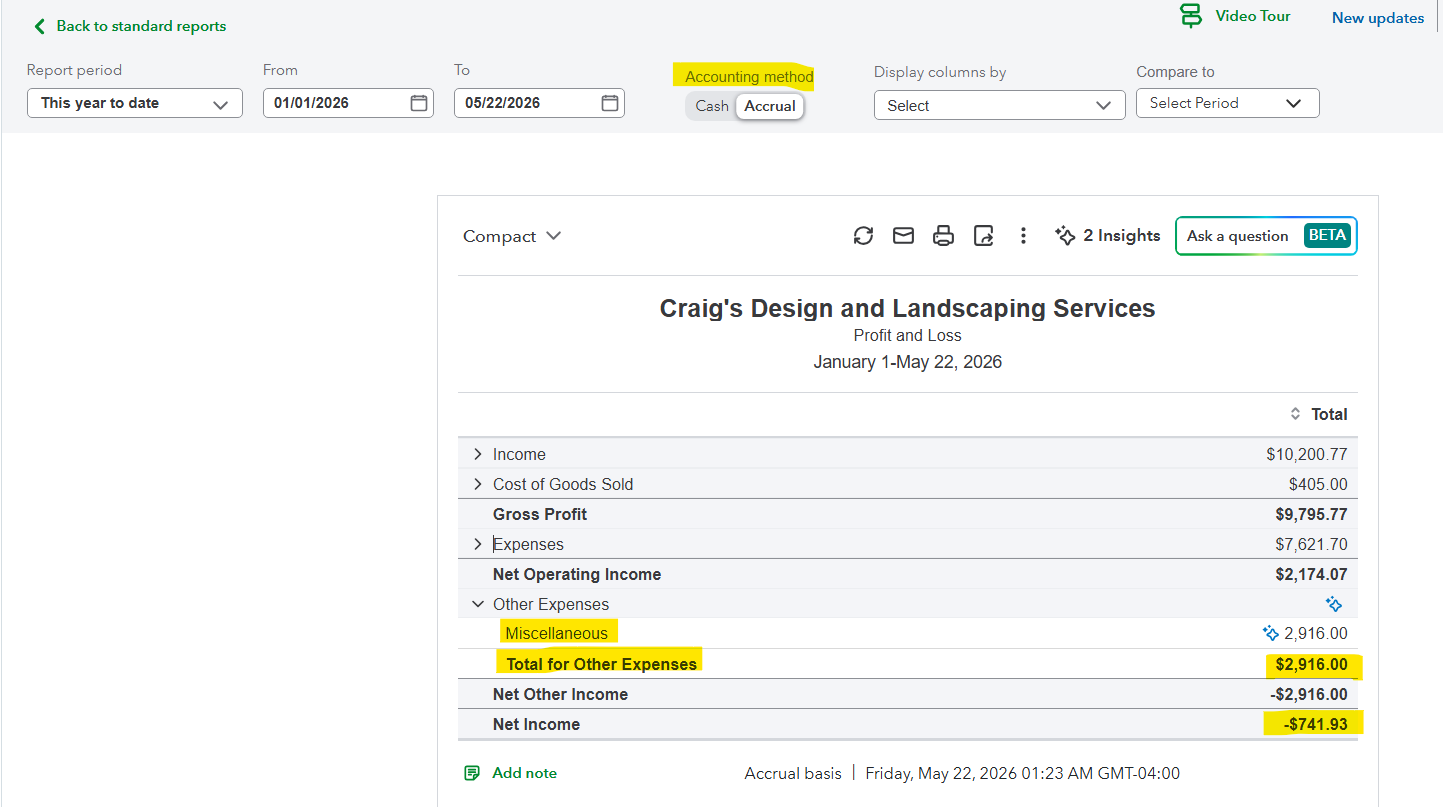
Task: Click the From date field 01/01/2026
Action: pyautogui.click(x=348, y=103)
